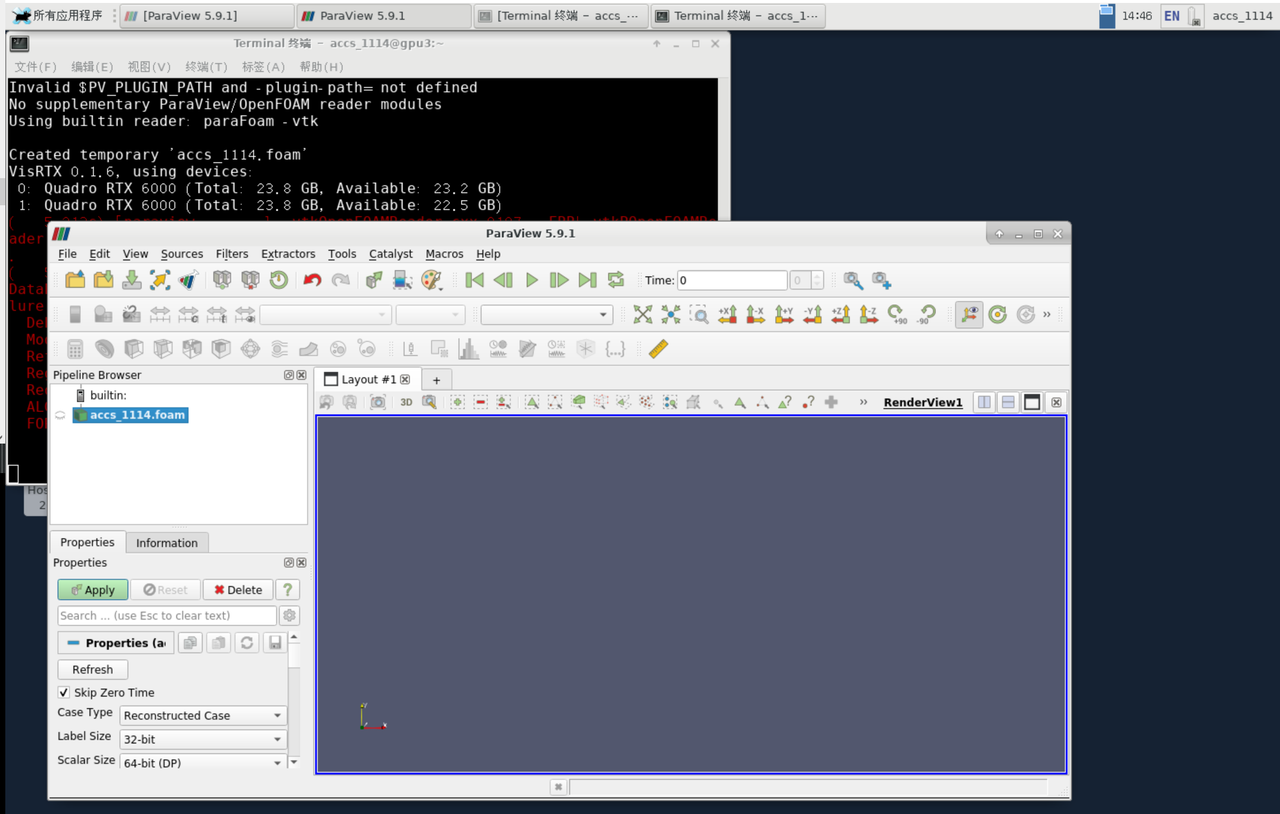Image resolution: width=1280 pixels, height=814 pixels.
Task: Open the Case Type dropdown
Action: [203, 716]
